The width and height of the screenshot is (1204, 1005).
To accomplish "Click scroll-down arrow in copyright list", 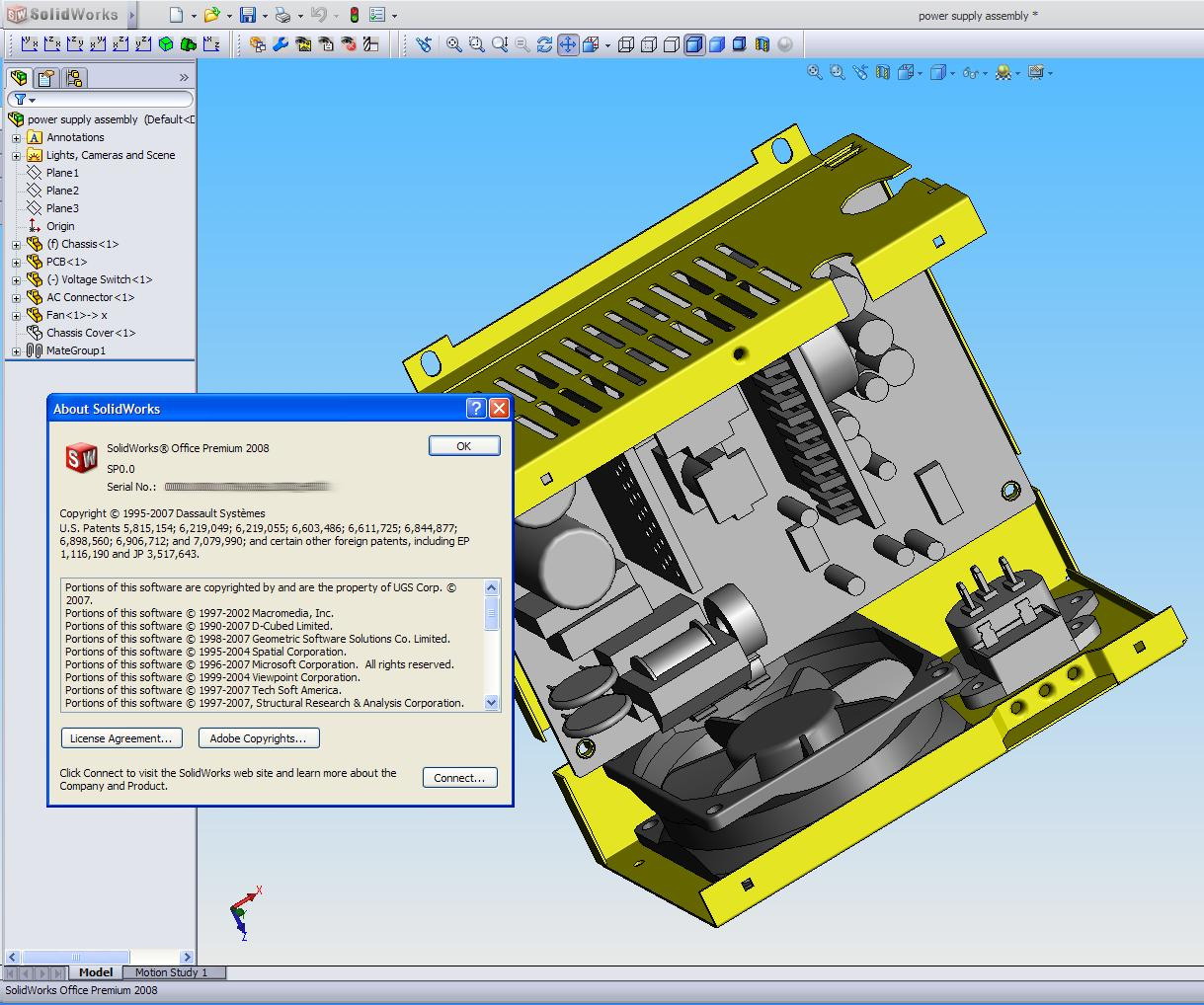I will tap(492, 703).
